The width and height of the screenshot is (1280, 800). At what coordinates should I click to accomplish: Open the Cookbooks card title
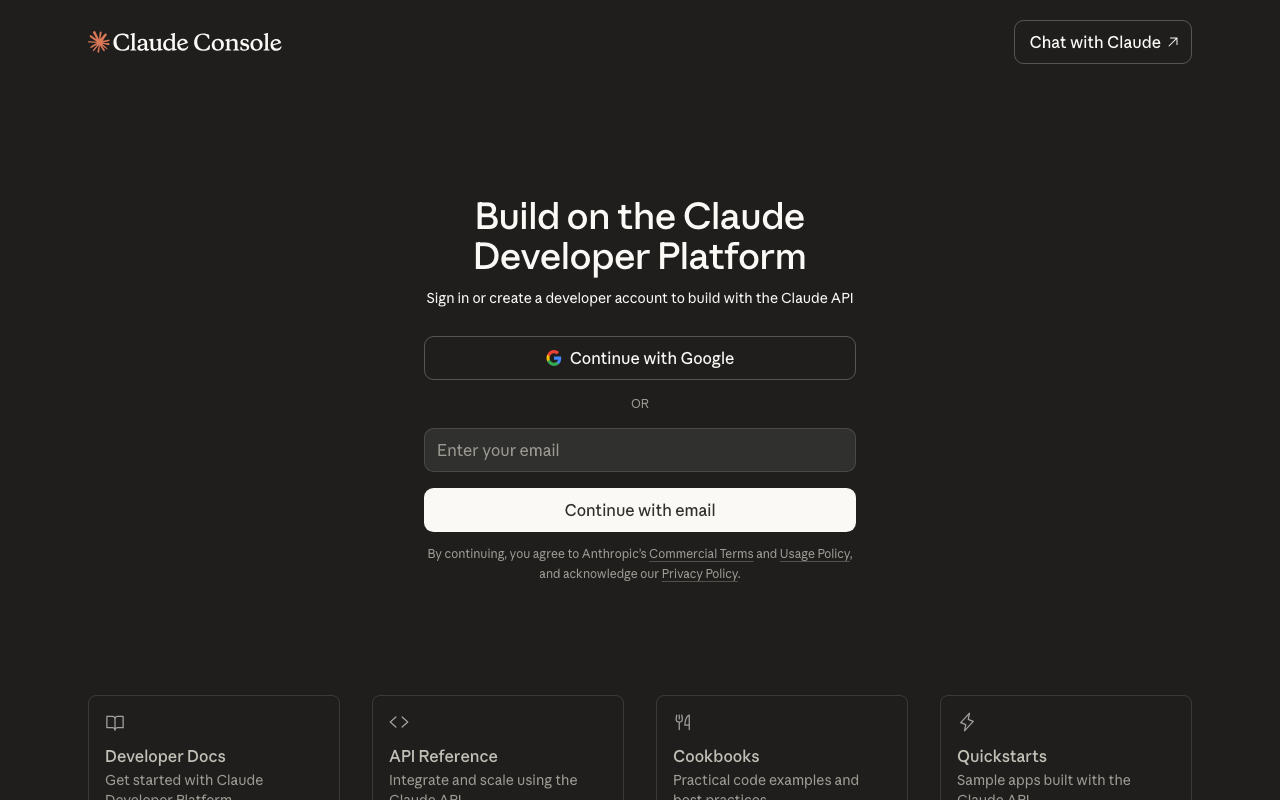coord(716,756)
